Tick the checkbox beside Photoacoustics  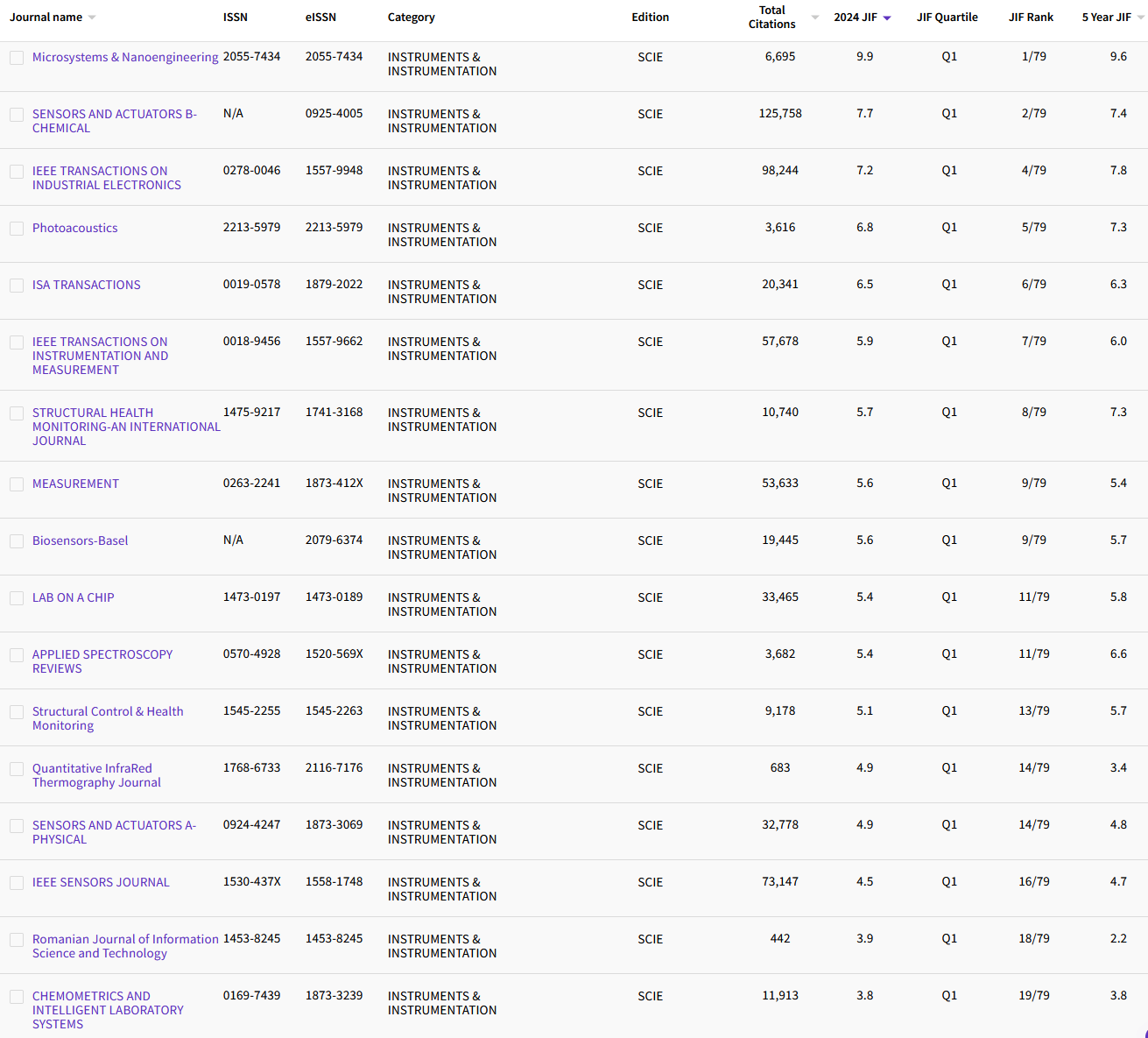click(x=17, y=229)
